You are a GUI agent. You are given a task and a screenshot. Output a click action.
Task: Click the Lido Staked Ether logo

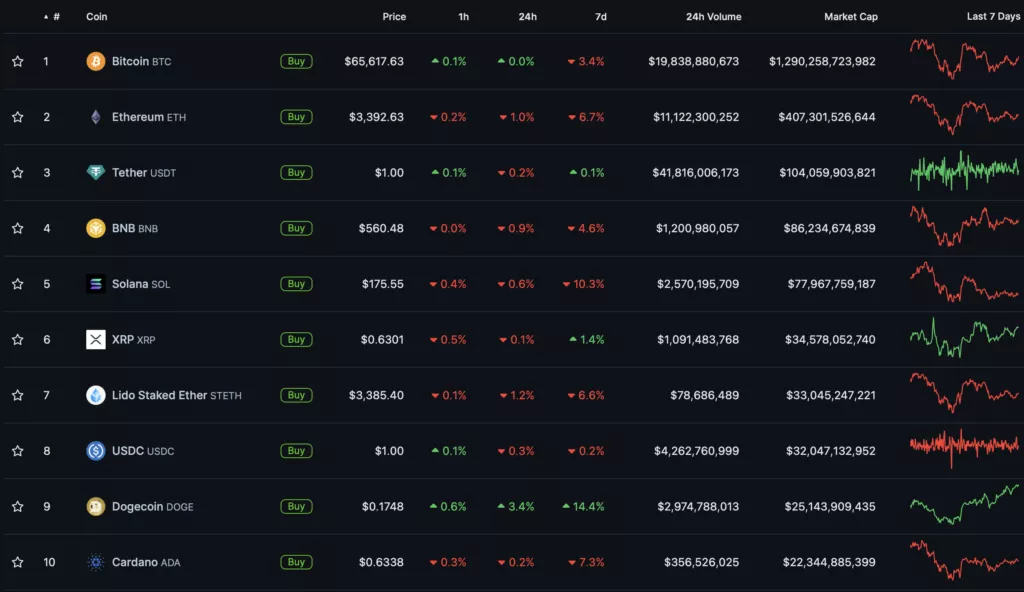tap(95, 395)
